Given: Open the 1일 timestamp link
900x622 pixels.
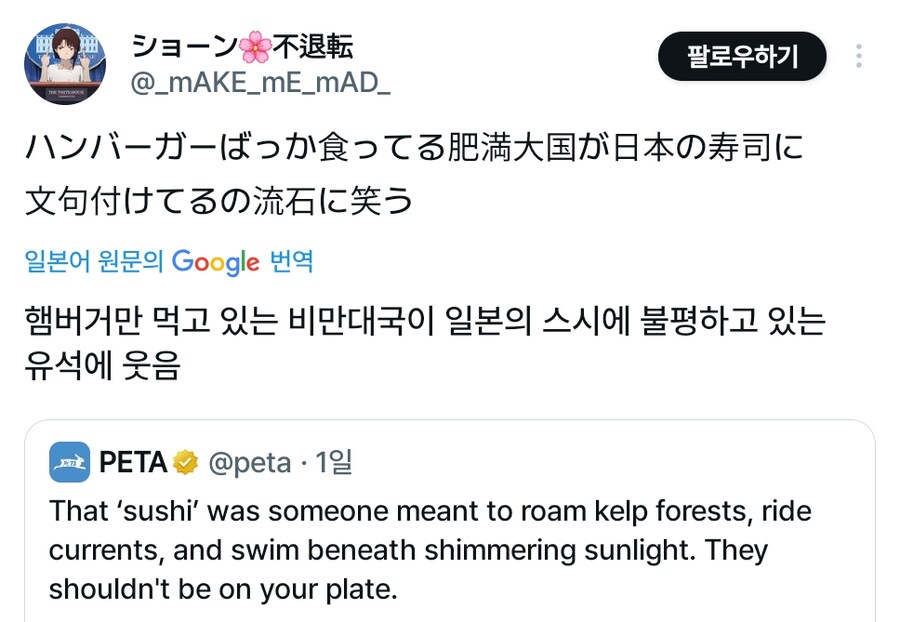Looking at the screenshot, I should click(336, 462).
